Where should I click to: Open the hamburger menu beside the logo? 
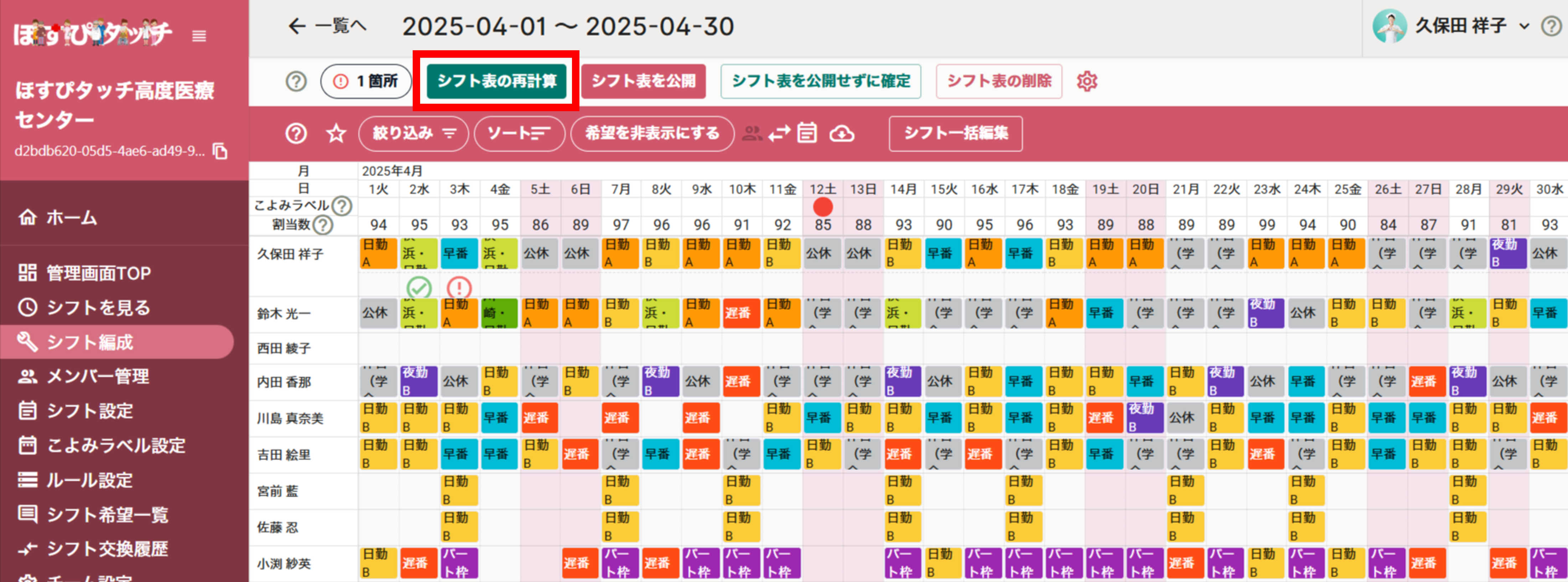click(198, 36)
